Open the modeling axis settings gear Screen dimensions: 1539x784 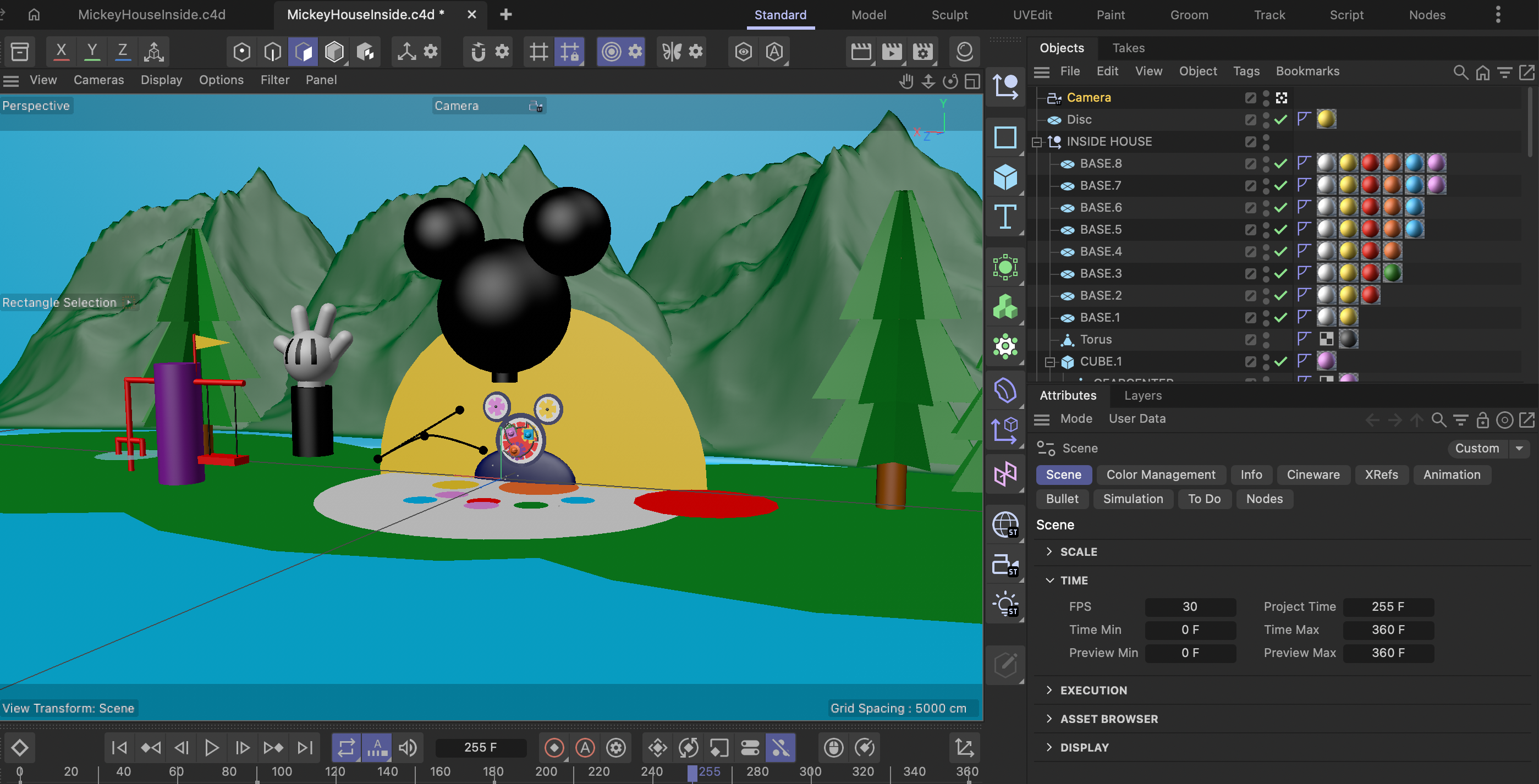[x=432, y=51]
